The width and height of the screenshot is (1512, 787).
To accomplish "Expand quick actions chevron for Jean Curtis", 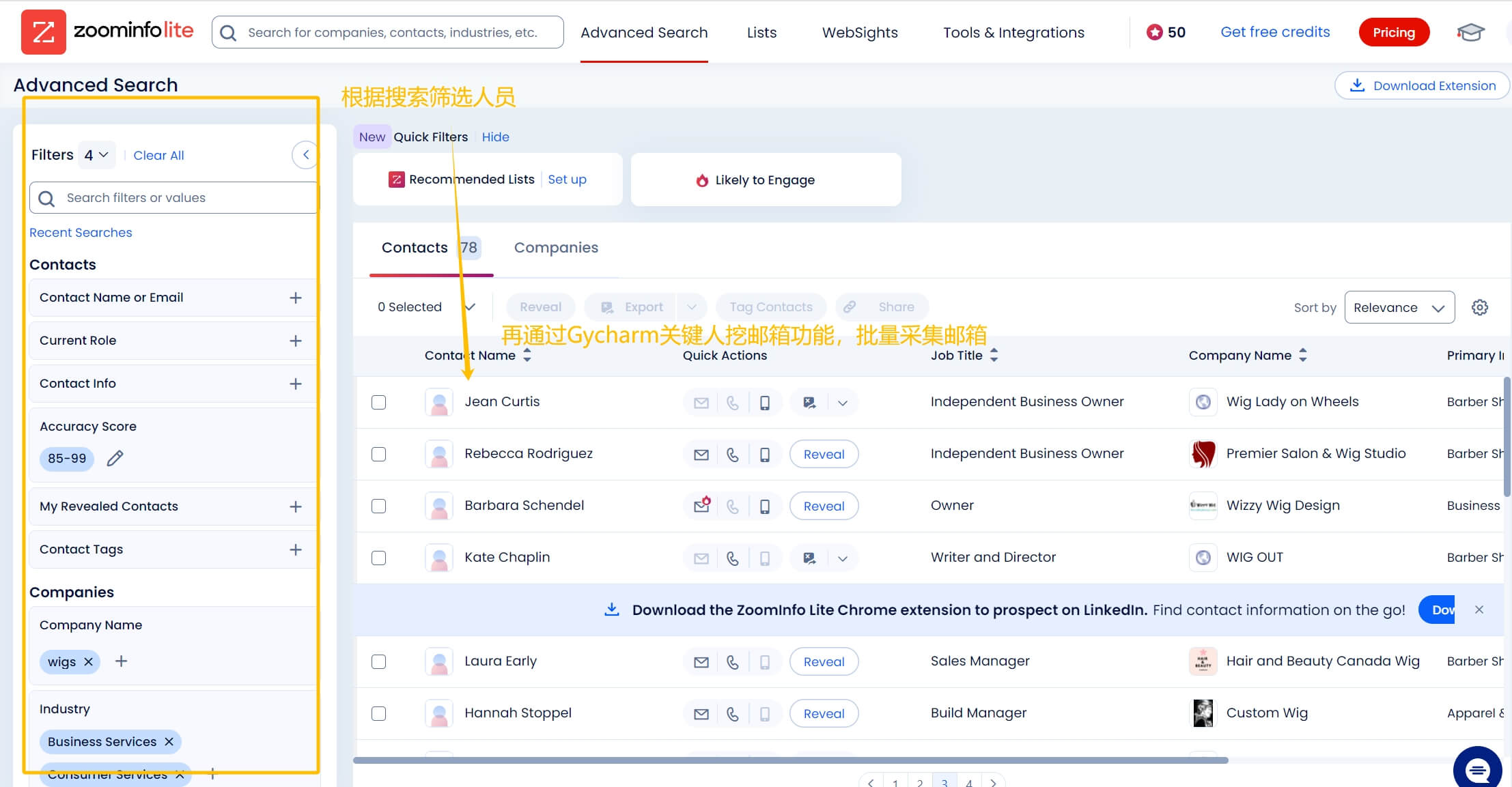I will click(843, 403).
